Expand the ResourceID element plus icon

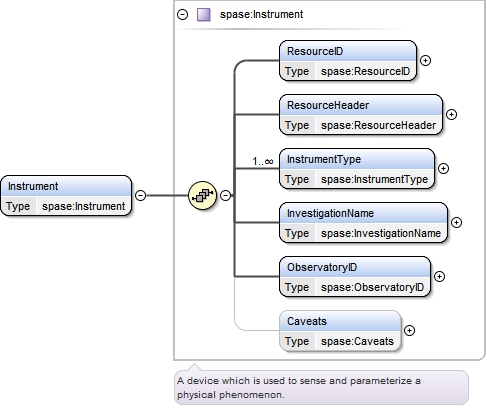425,61
